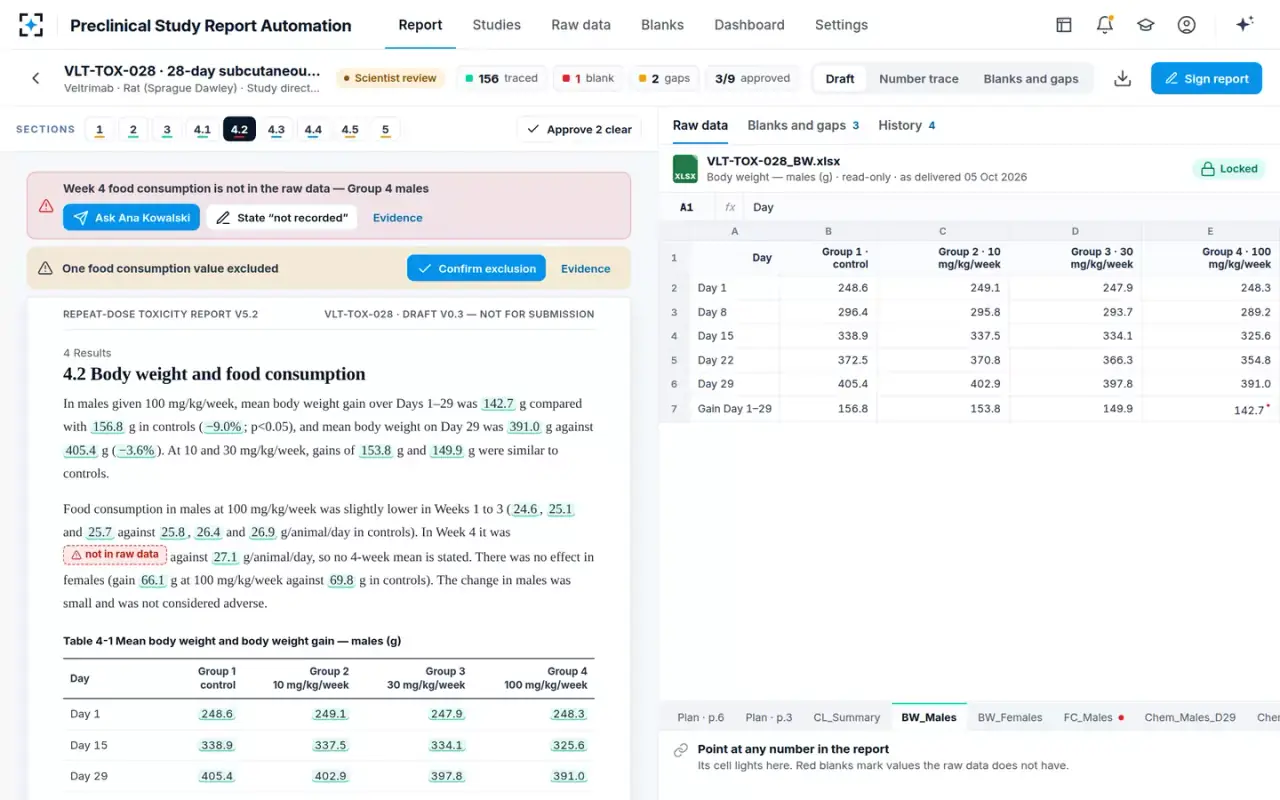Switch report view to Draft

[x=840, y=79]
